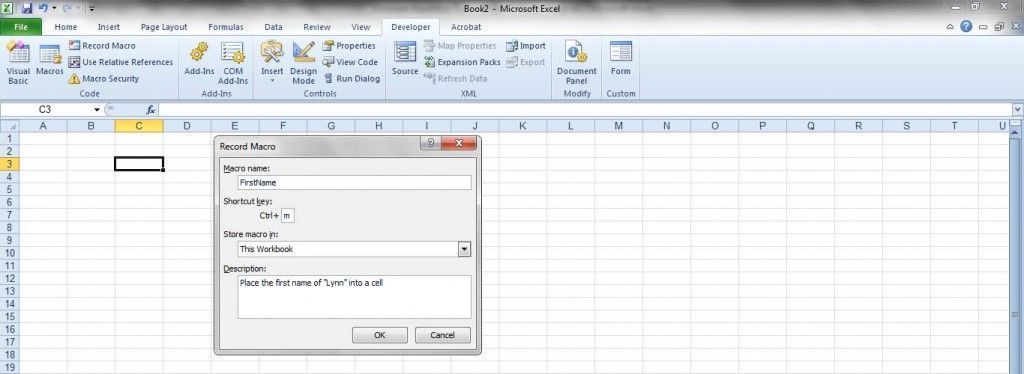This screenshot has height=374, width=1024.
Task: Expand the formula bar
Action: (1017, 110)
